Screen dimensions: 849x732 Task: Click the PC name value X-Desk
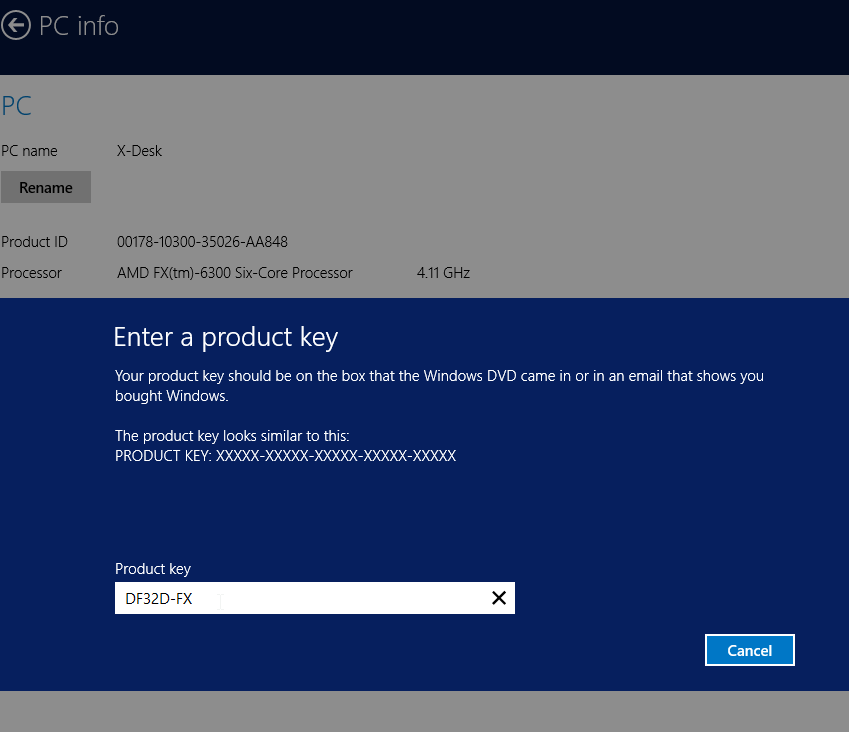click(139, 151)
